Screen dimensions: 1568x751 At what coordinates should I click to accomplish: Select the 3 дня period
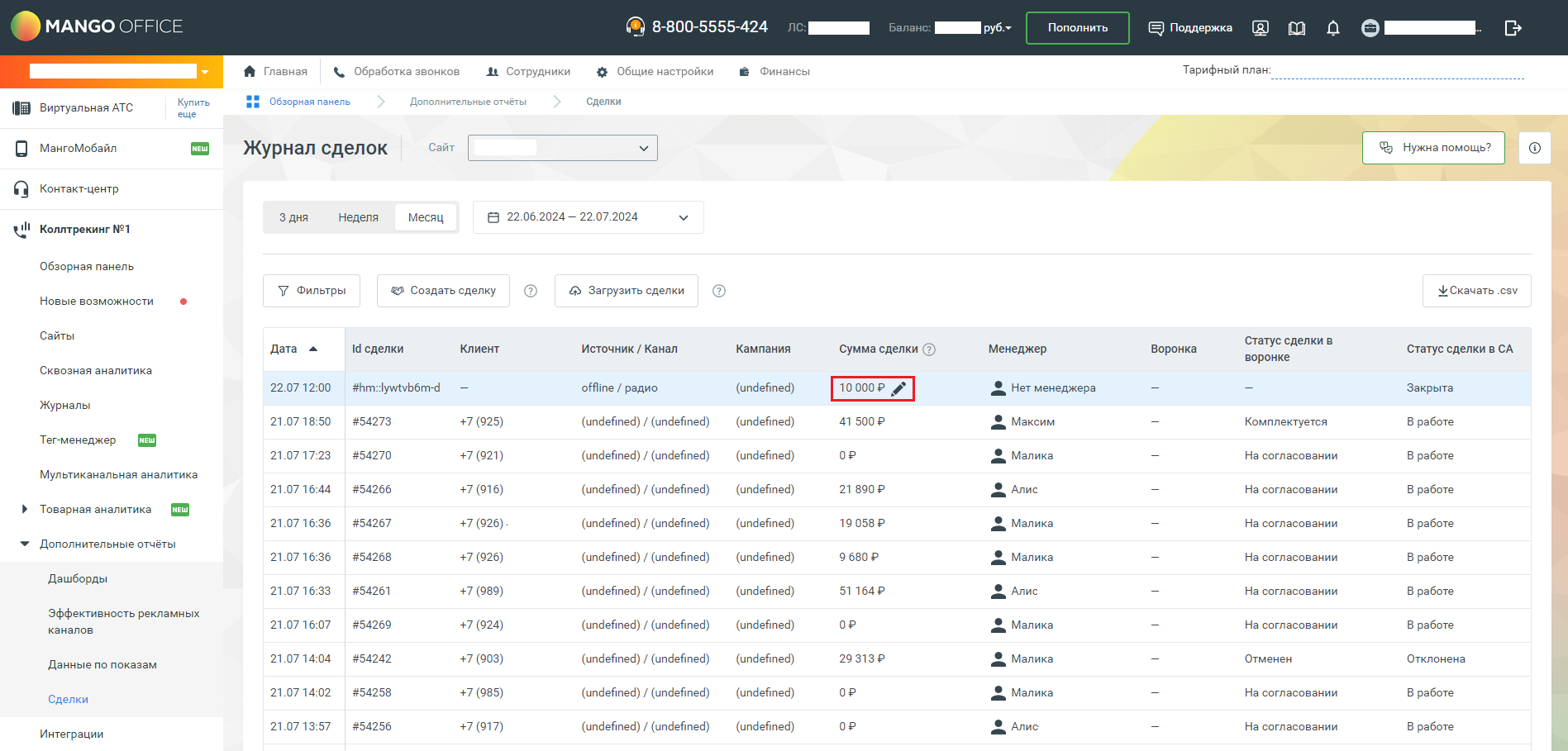coord(293,217)
